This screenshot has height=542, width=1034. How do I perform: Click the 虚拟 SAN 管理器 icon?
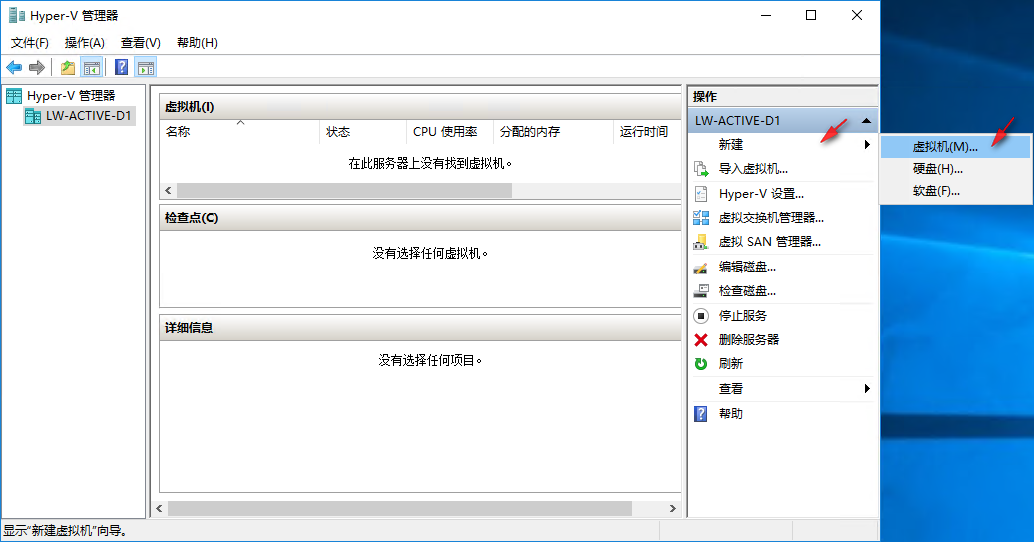(x=701, y=242)
